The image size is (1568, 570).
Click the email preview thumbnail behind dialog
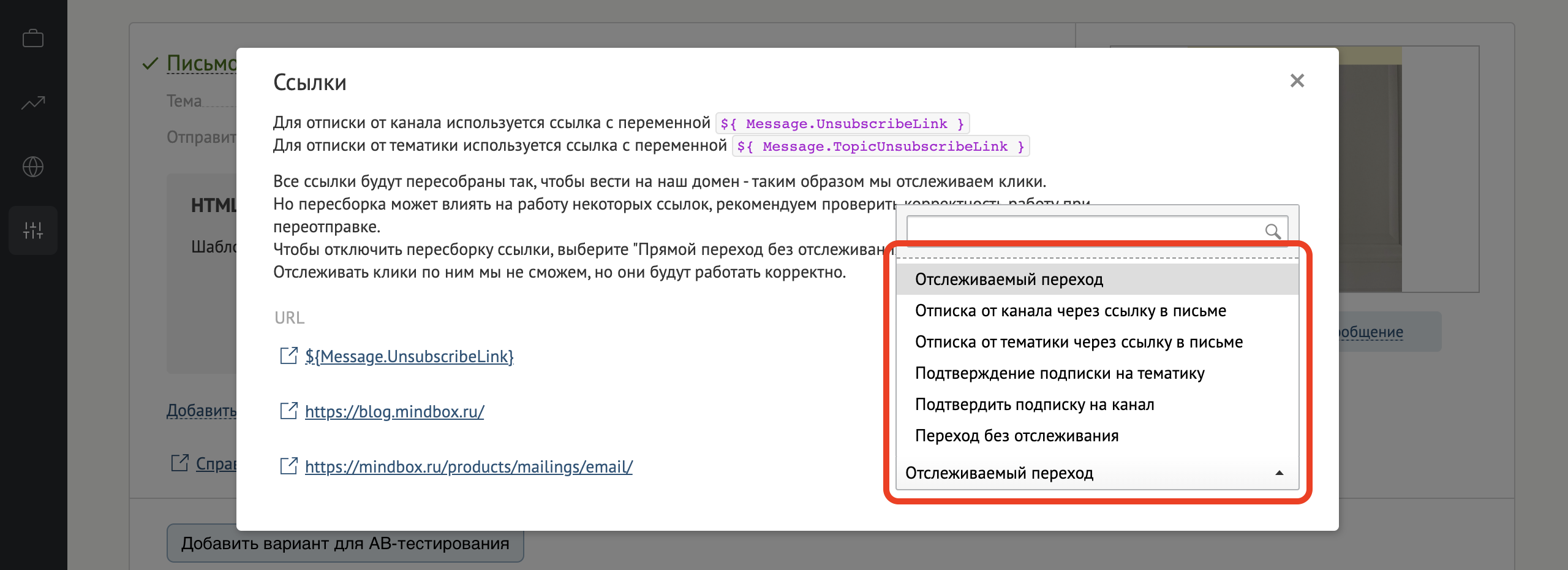tap(1409, 169)
